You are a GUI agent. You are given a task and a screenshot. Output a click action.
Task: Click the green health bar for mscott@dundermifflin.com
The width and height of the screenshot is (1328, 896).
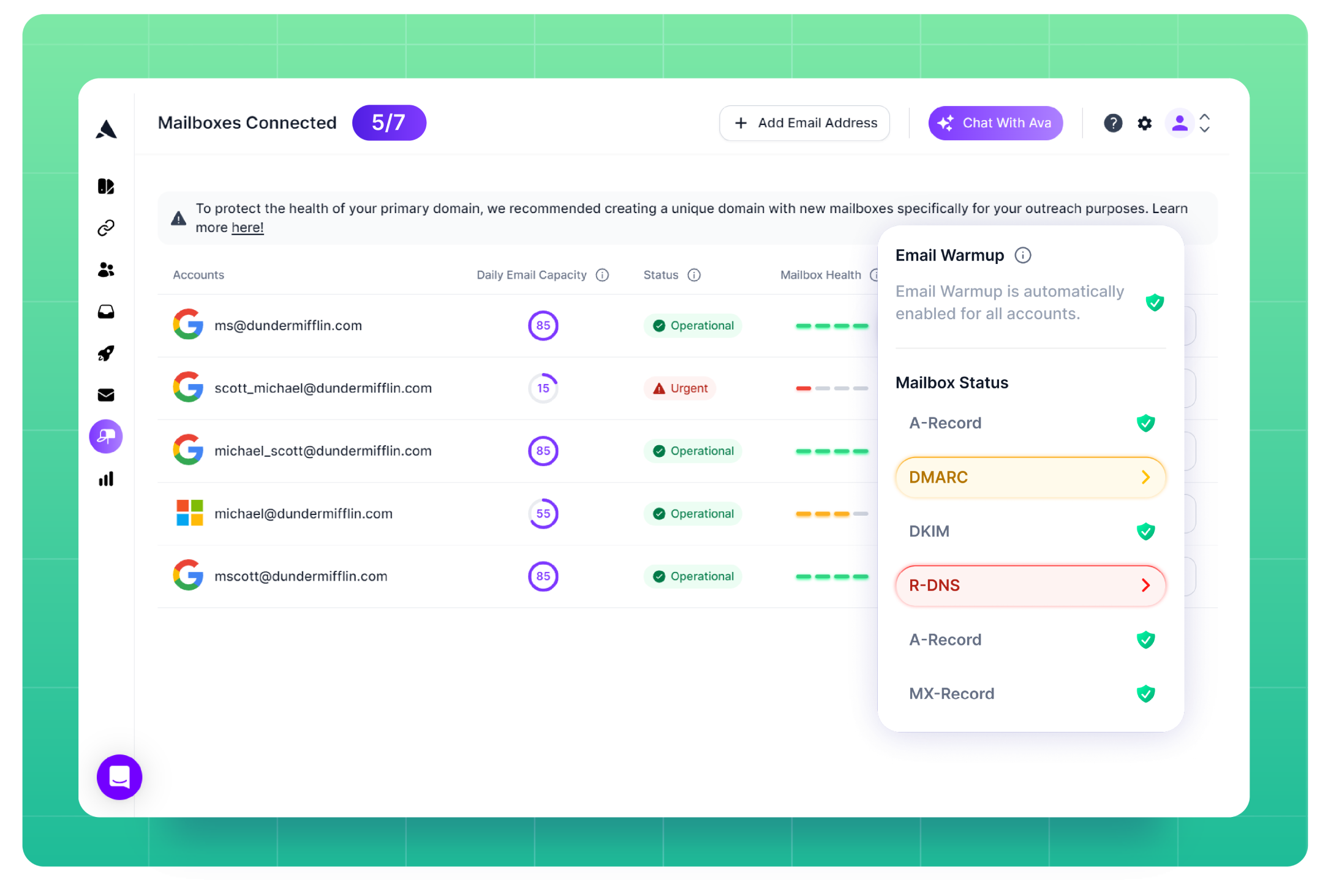pos(832,576)
